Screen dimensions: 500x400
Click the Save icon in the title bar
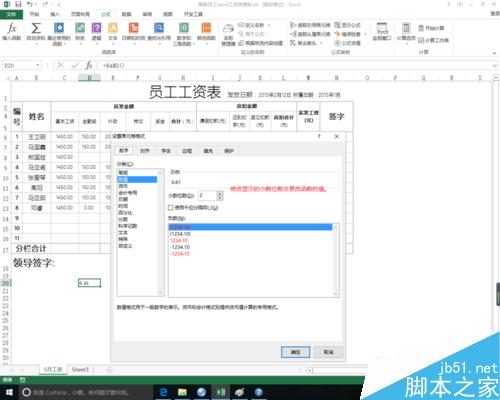click(18, 4)
